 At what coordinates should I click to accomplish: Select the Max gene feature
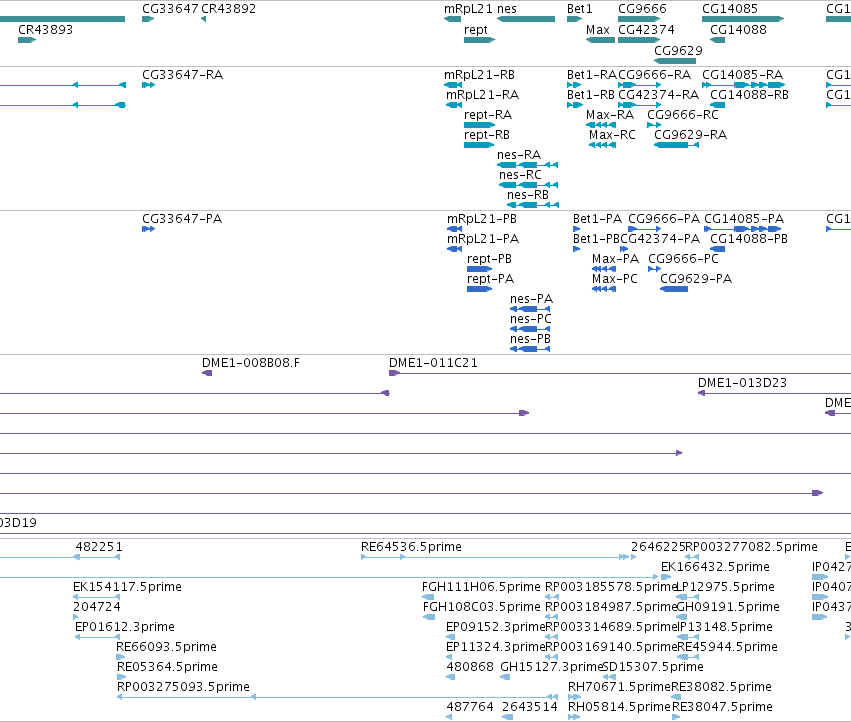click(600, 40)
